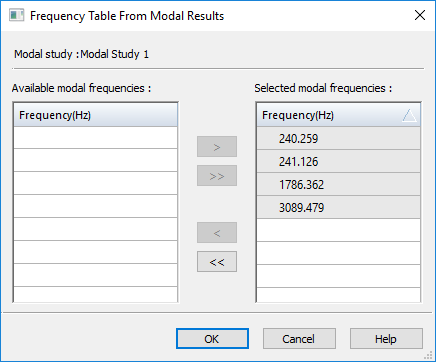The width and height of the screenshot is (436, 362).
Task: Click the second empty row in Available frequencies
Action: pos(96,160)
